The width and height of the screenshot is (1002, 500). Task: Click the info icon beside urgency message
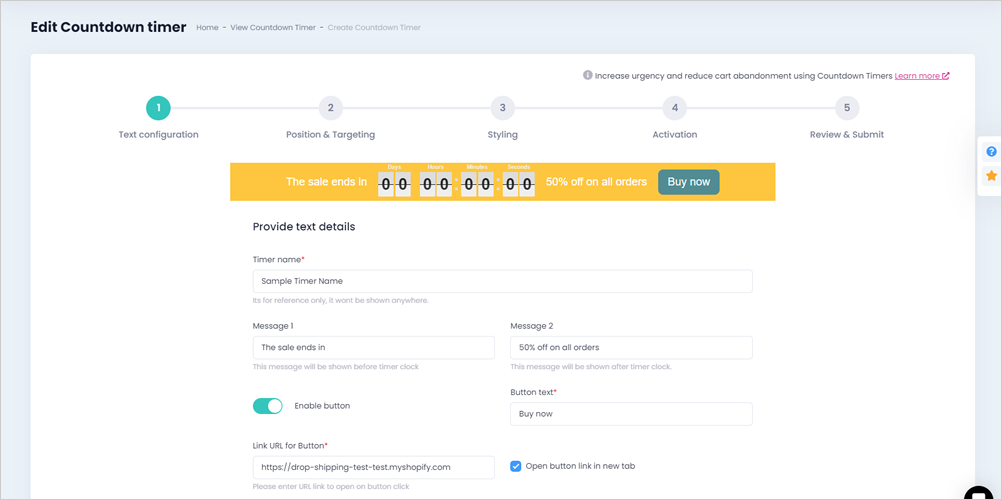coord(587,75)
